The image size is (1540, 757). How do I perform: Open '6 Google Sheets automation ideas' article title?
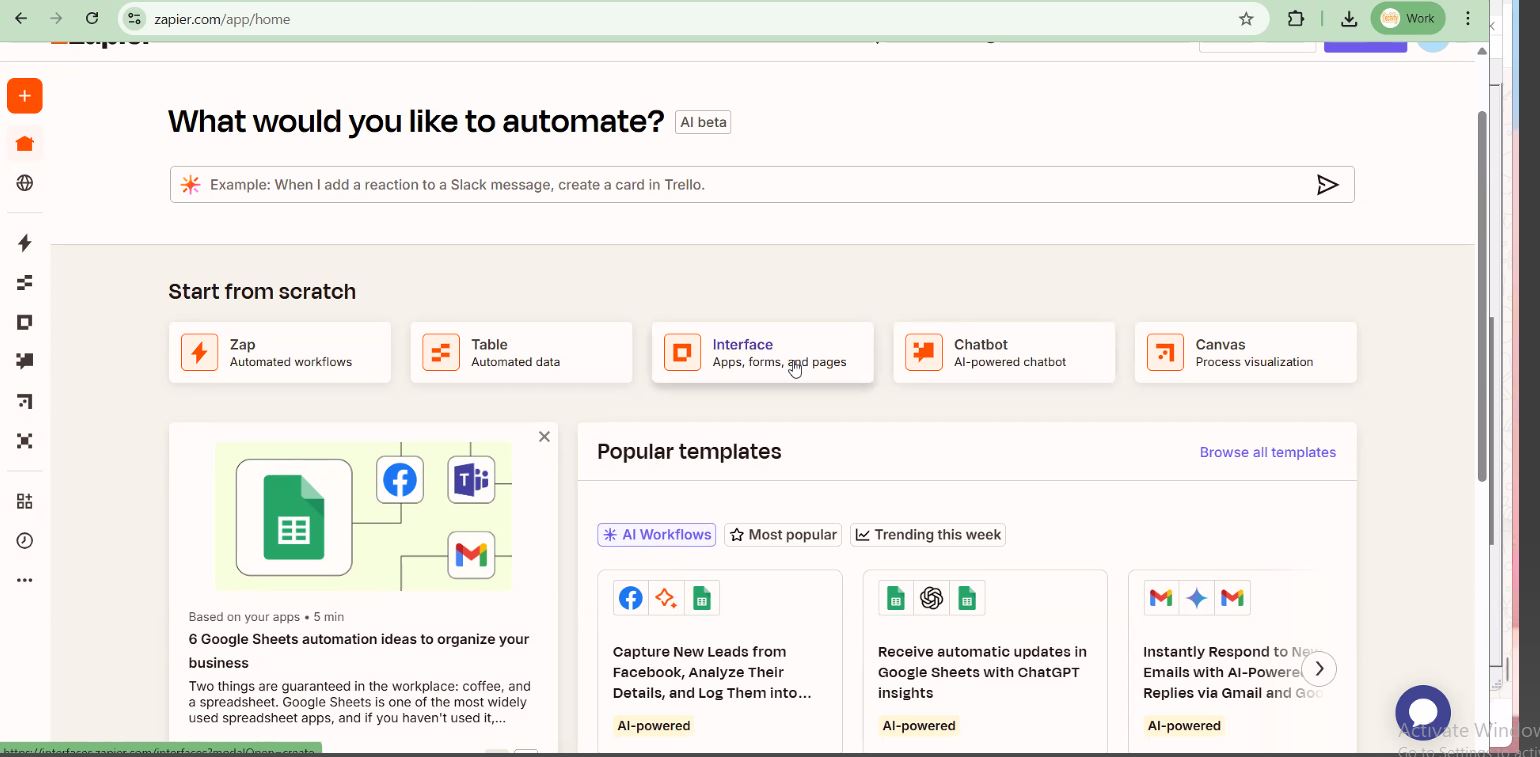[x=359, y=650]
